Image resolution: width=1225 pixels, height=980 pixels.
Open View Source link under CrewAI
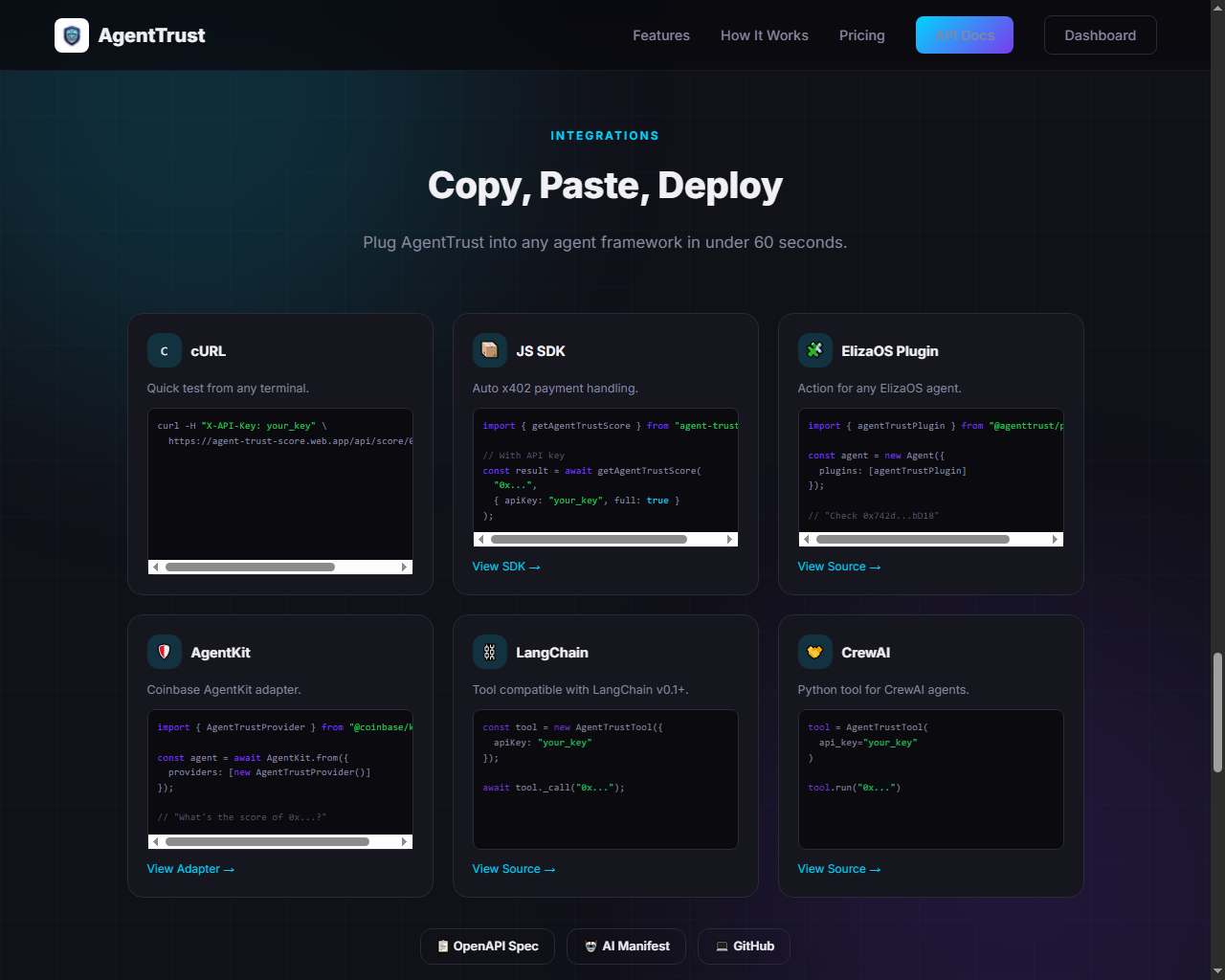click(839, 869)
